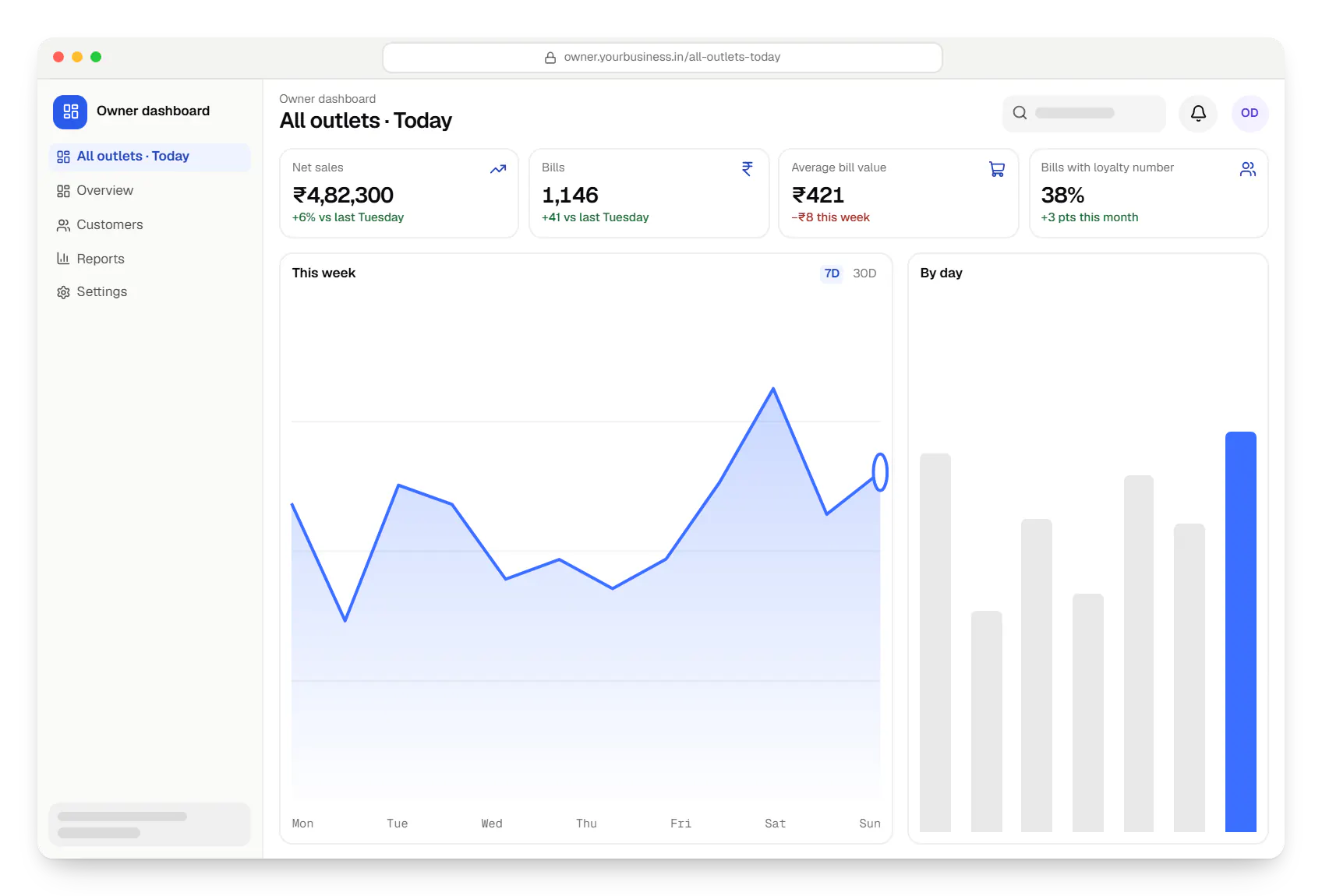The image size is (1322, 896).
Task: Click the Sun data point marker on line chart
Action: [880, 472]
